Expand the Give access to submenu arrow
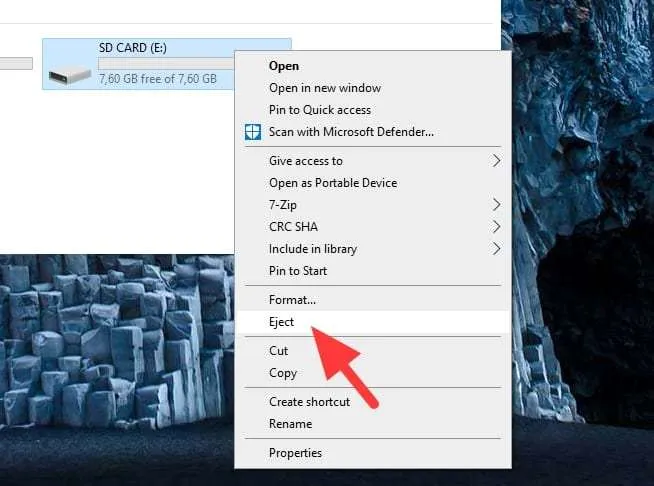This screenshot has width=654, height=486. point(496,161)
